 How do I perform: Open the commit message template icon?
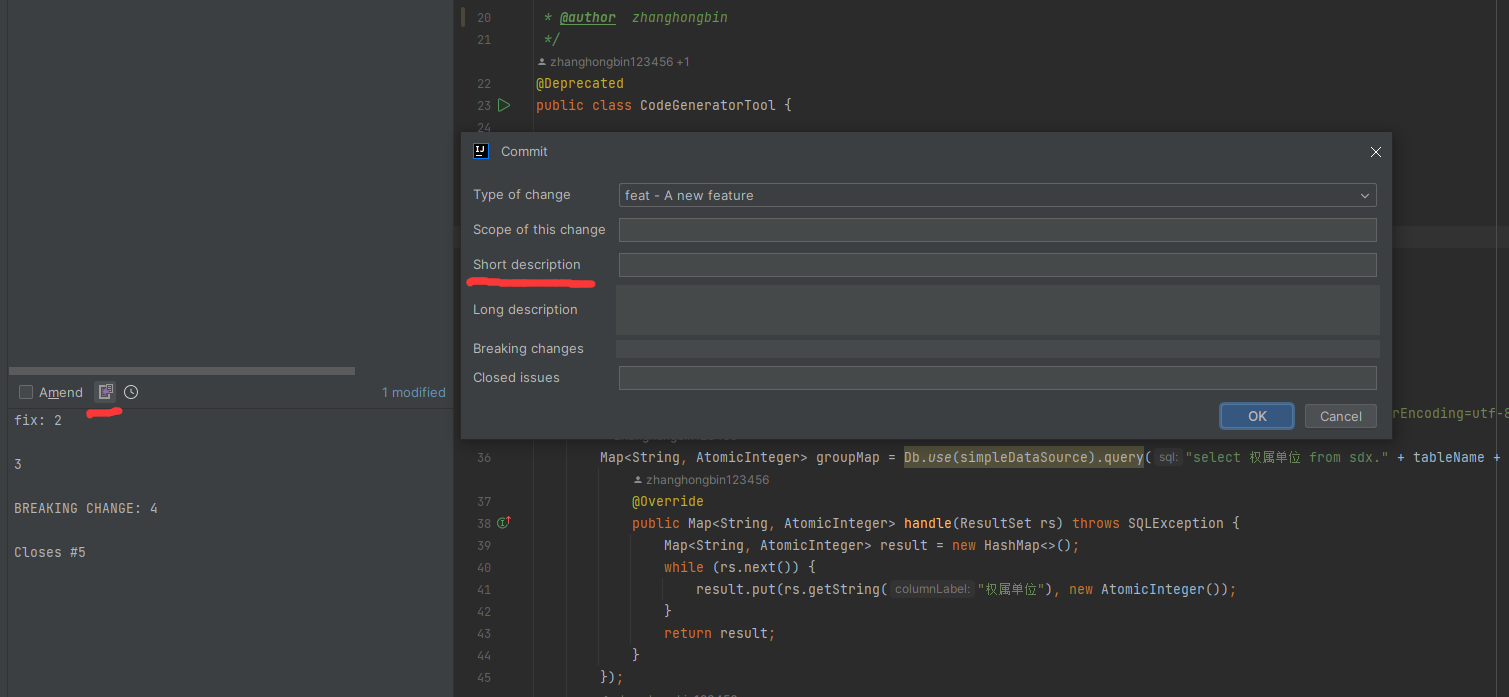105,392
